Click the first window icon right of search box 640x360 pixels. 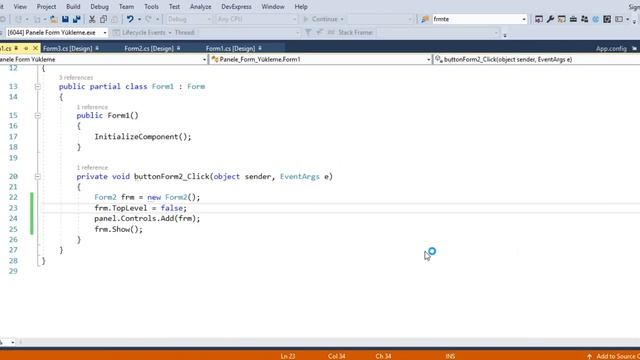click(x=539, y=19)
